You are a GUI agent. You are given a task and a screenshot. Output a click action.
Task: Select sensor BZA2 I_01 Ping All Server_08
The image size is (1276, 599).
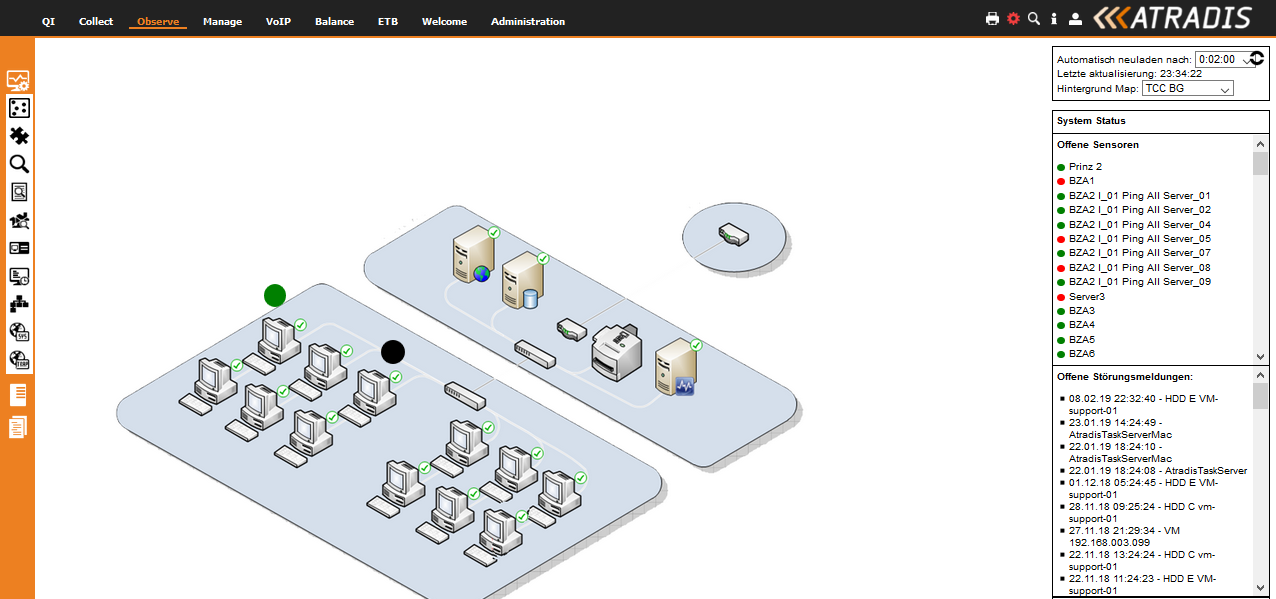point(1139,268)
